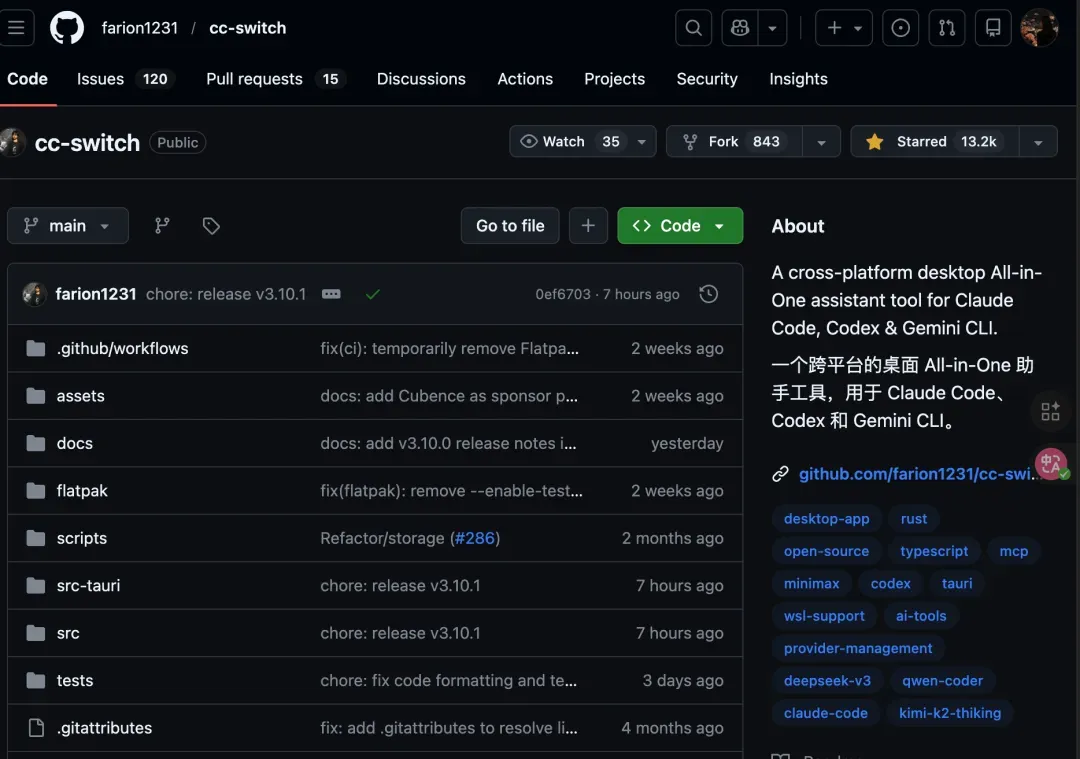This screenshot has height=759, width=1080.
Task: Open the .gitattributes file
Action: coord(104,728)
